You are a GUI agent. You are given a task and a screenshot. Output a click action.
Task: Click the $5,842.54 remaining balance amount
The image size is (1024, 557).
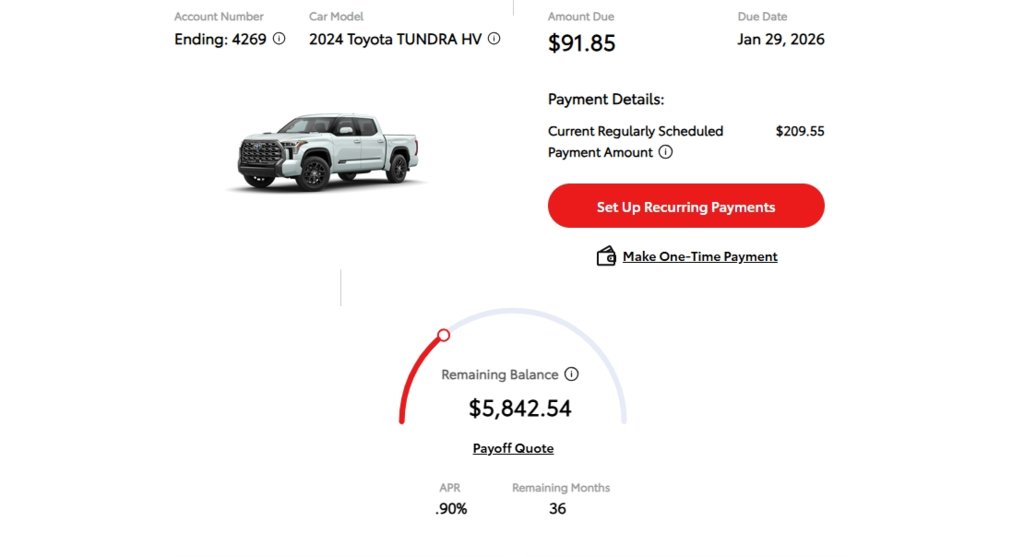click(x=520, y=408)
